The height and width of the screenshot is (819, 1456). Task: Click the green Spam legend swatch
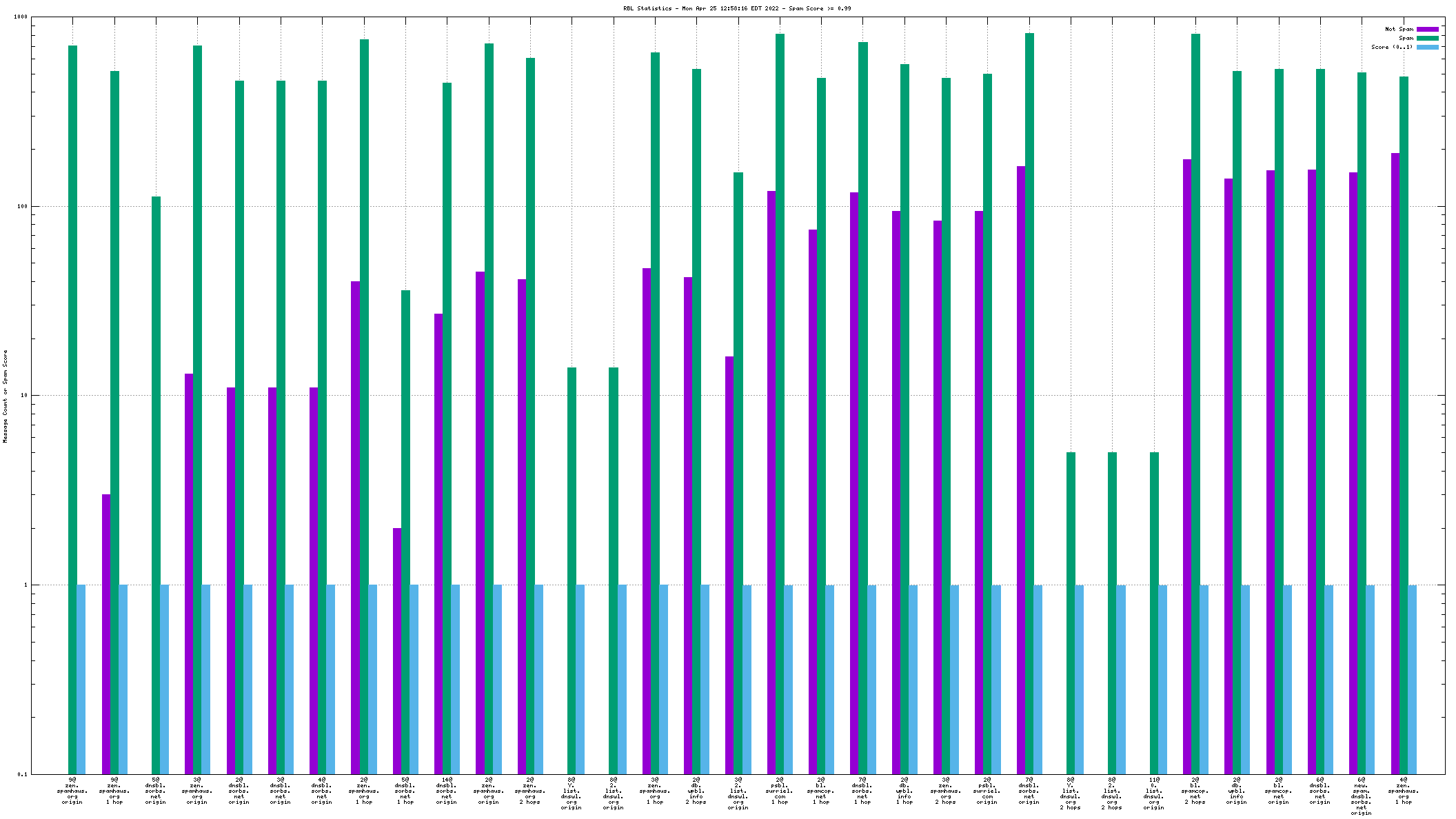1428,38
